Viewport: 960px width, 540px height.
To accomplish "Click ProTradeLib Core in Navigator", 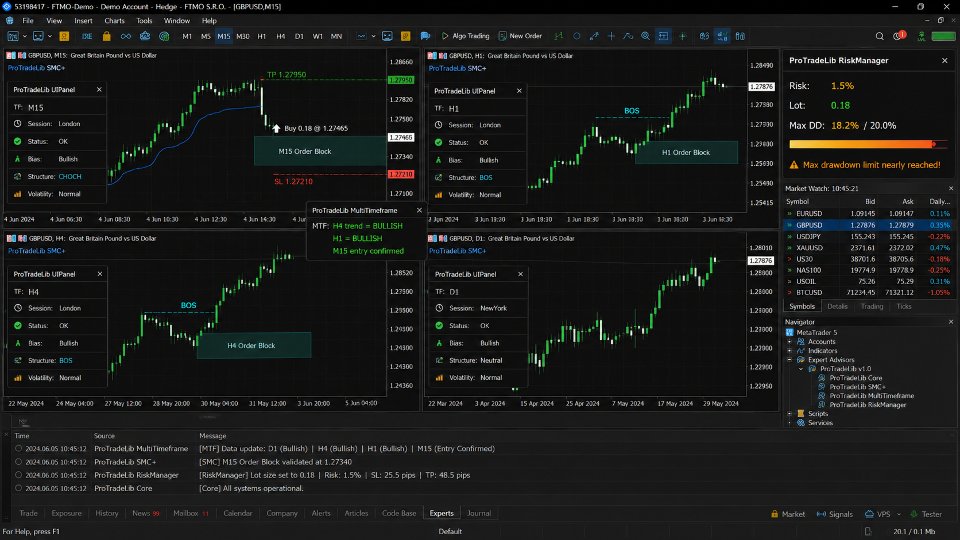I will (855, 378).
